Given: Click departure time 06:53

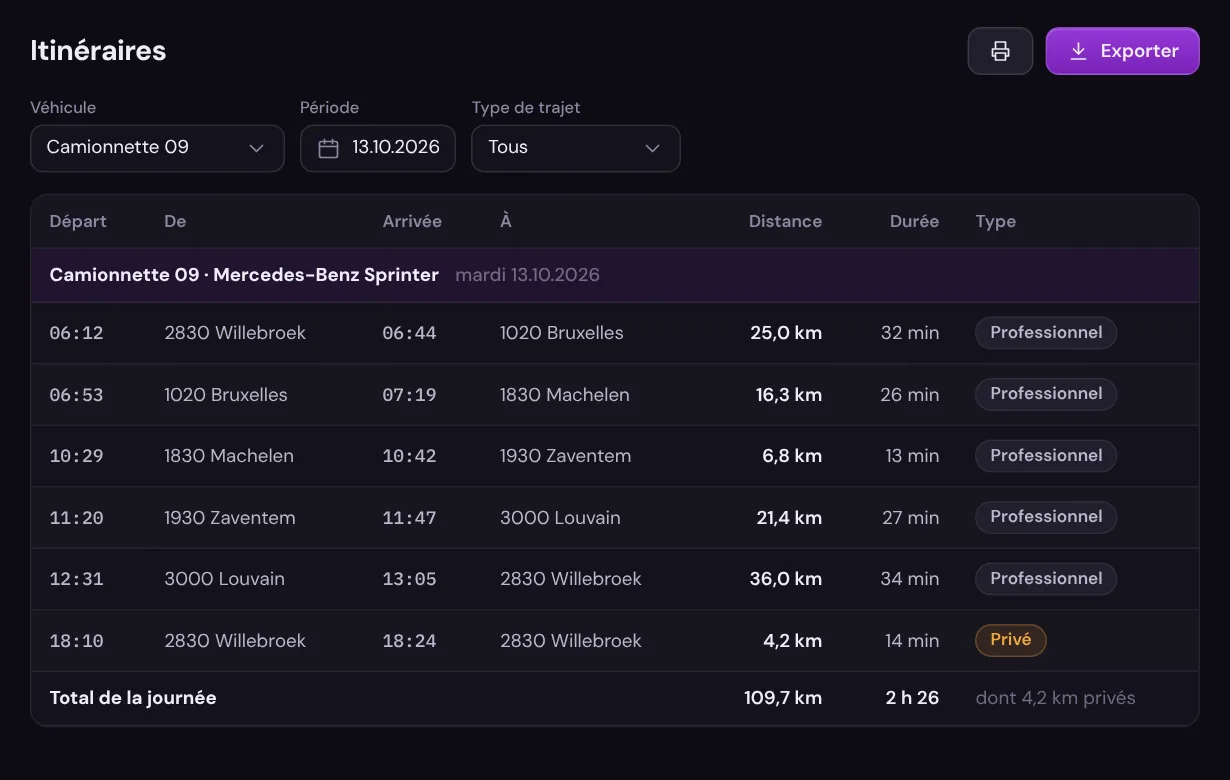Looking at the screenshot, I should click(x=77, y=395).
